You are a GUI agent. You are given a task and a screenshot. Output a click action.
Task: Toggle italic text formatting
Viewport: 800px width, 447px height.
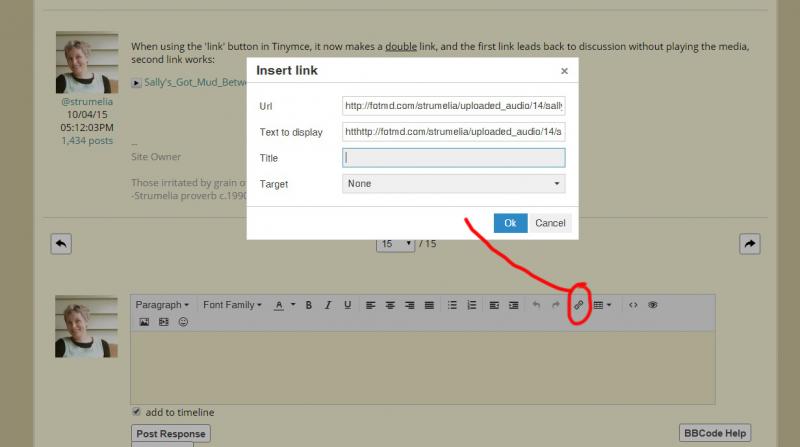pos(328,305)
